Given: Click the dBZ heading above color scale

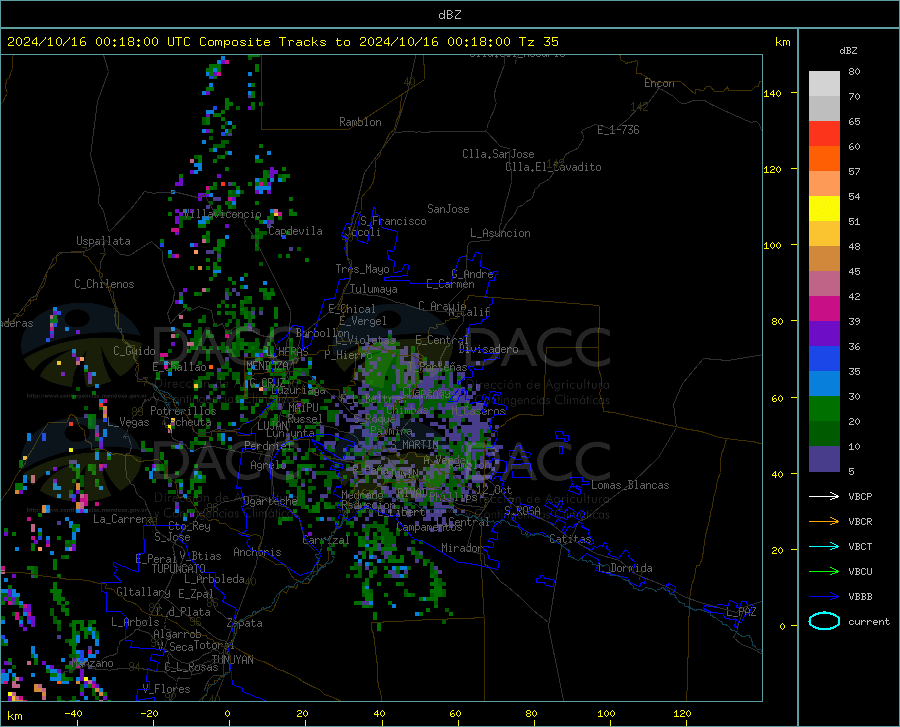Looking at the screenshot, I should (848, 50).
